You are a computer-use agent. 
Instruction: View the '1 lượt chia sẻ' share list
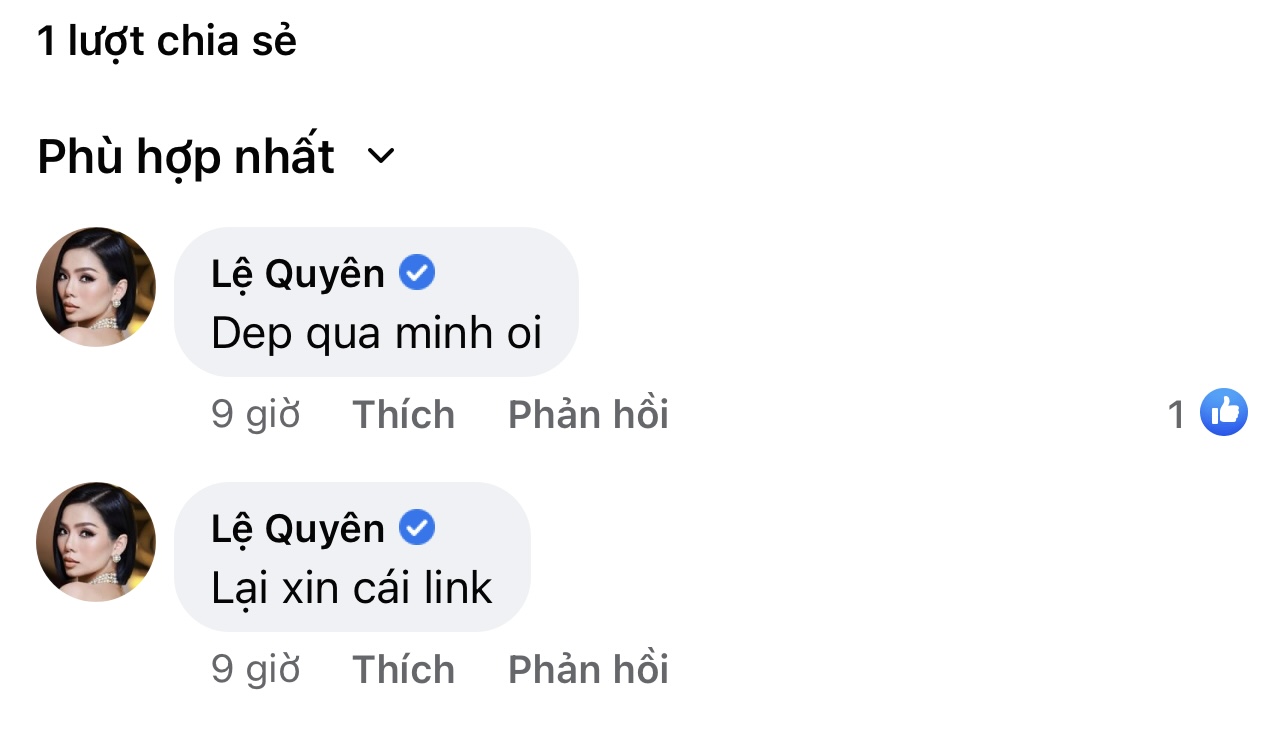point(167,41)
